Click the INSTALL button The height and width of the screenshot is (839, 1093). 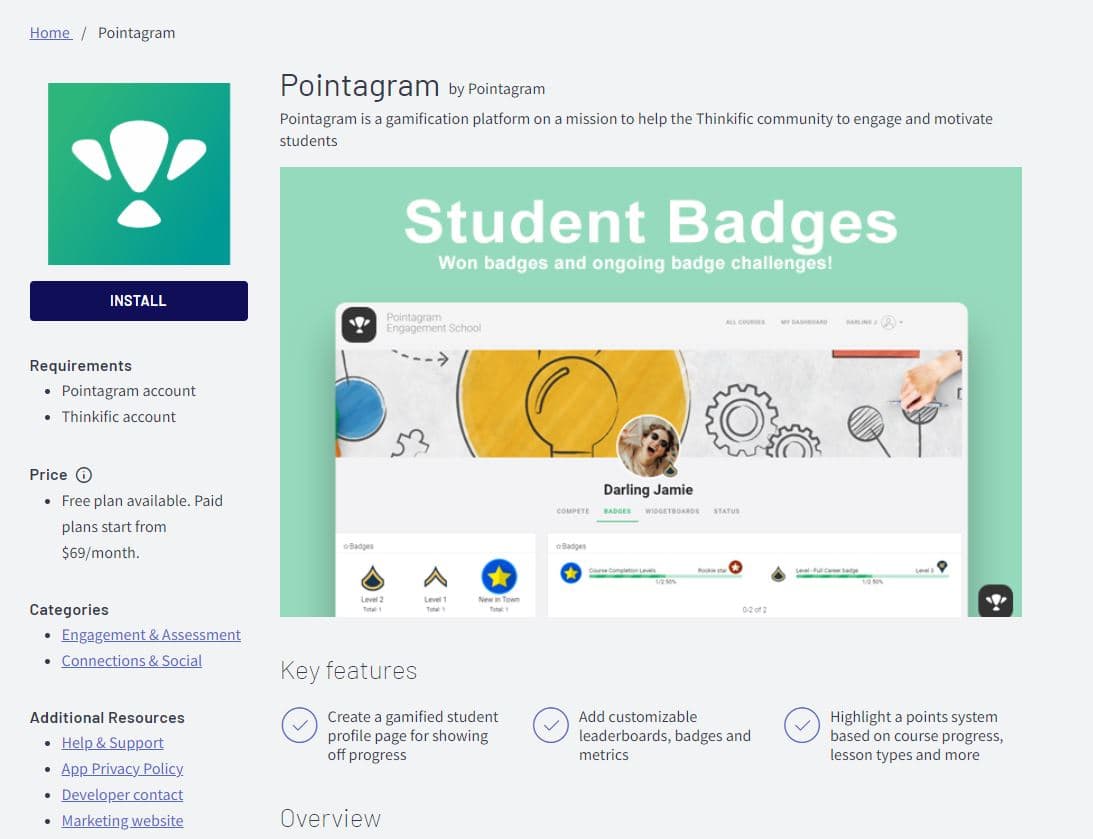tap(139, 300)
